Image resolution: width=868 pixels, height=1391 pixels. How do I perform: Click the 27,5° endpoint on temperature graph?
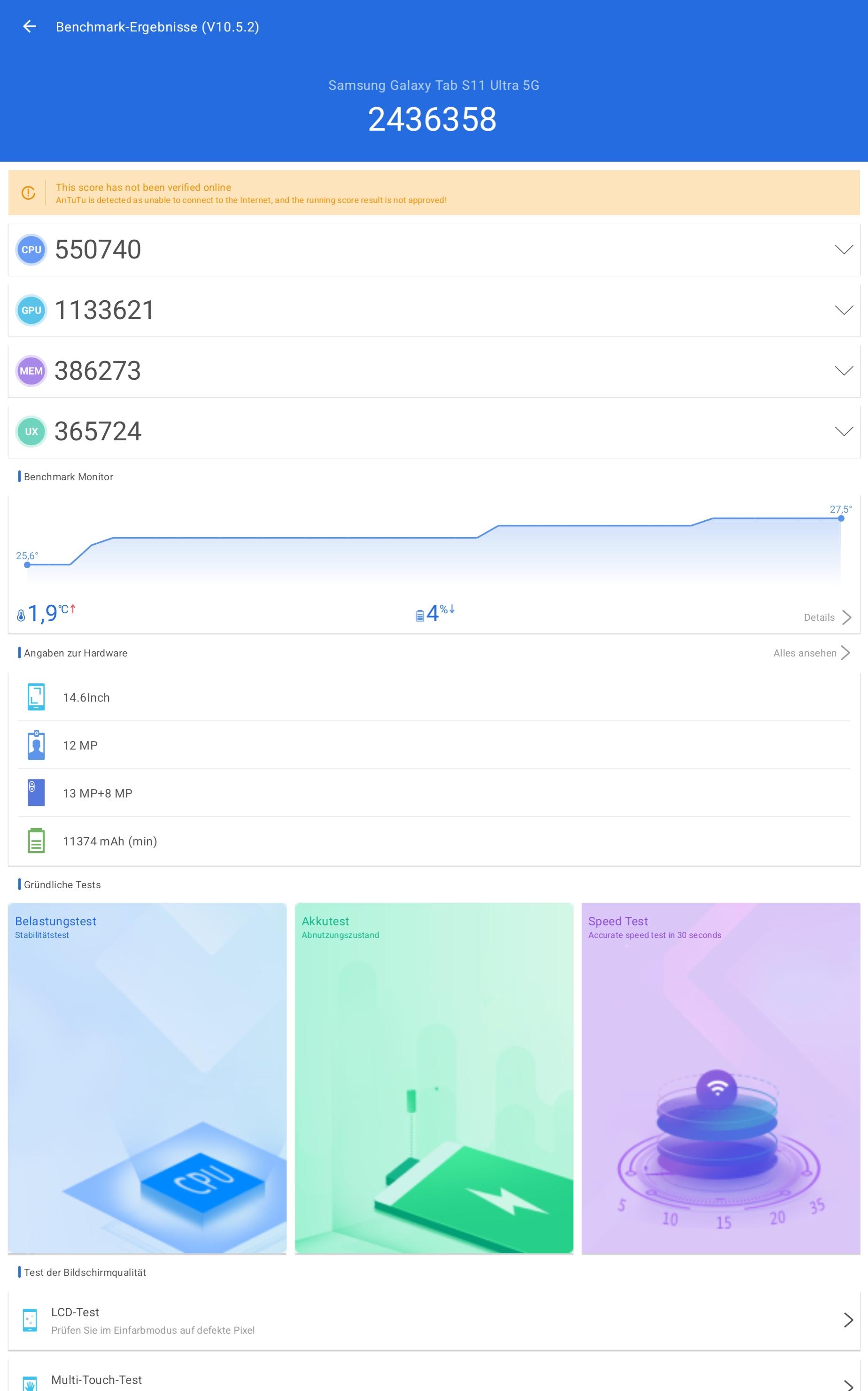(x=841, y=518)
